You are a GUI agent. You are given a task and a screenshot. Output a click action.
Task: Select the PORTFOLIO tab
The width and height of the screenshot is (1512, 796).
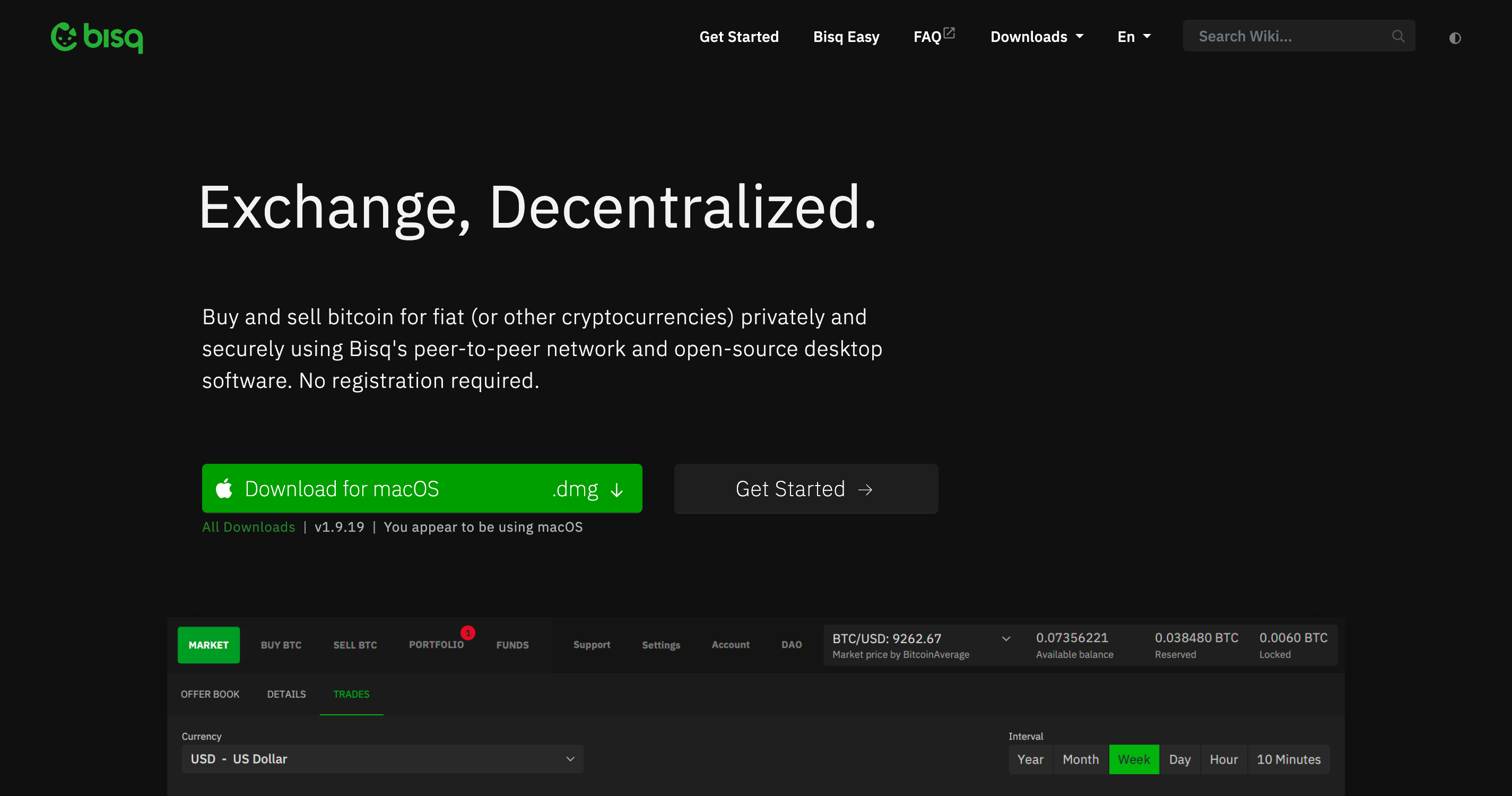coord(436,645)
